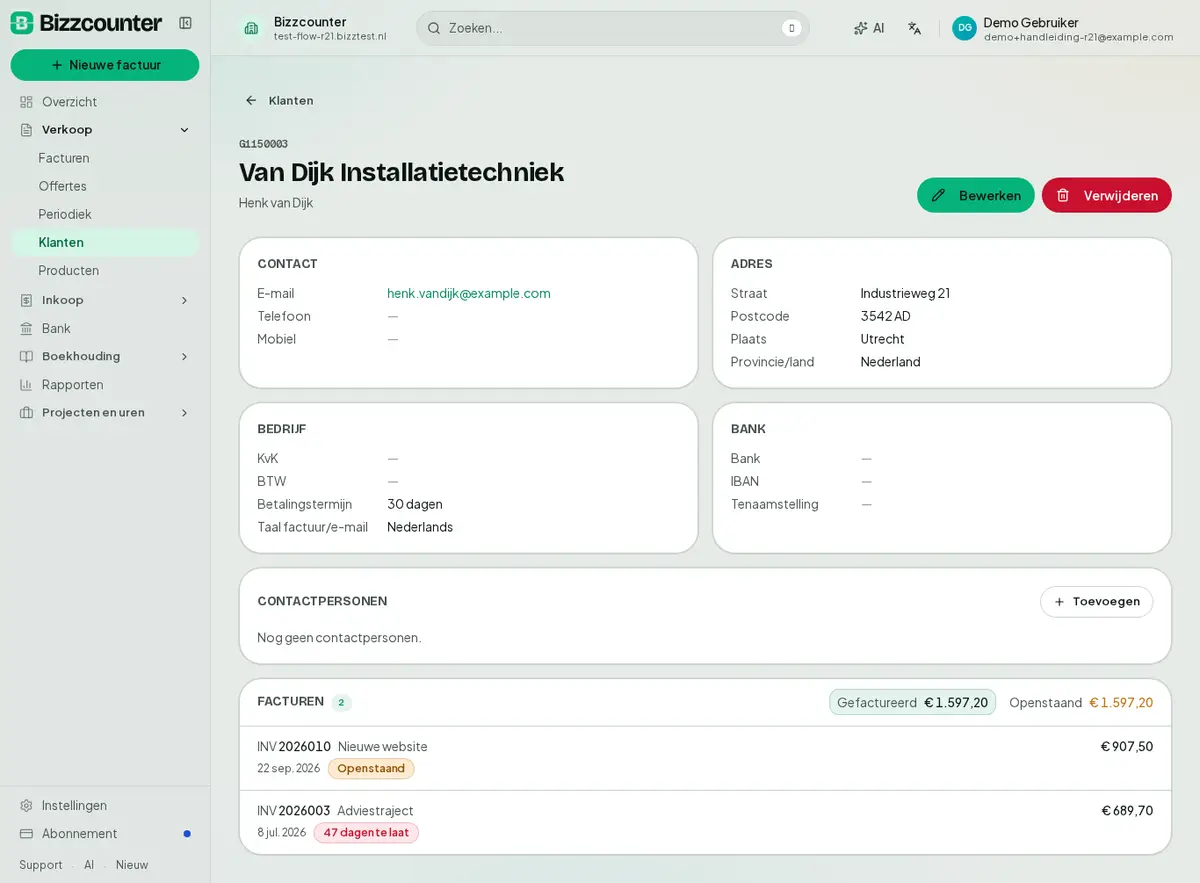The image size is (1200, 883).
Task: Open invoice INV 2026010 Nieuwe website
Action: coord(705,758)
